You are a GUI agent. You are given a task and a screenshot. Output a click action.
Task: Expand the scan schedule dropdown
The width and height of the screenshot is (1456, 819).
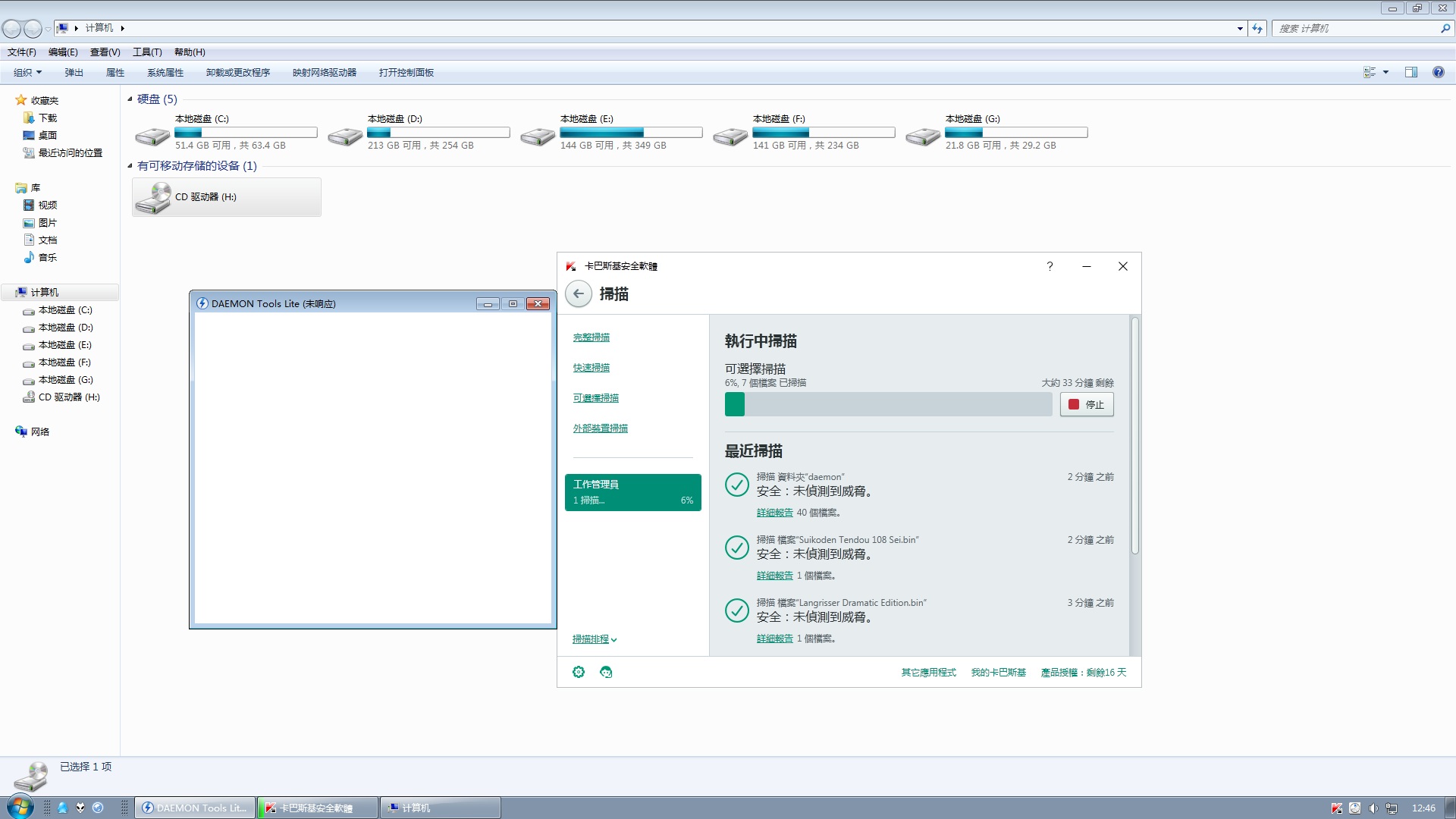click(595, 639)
